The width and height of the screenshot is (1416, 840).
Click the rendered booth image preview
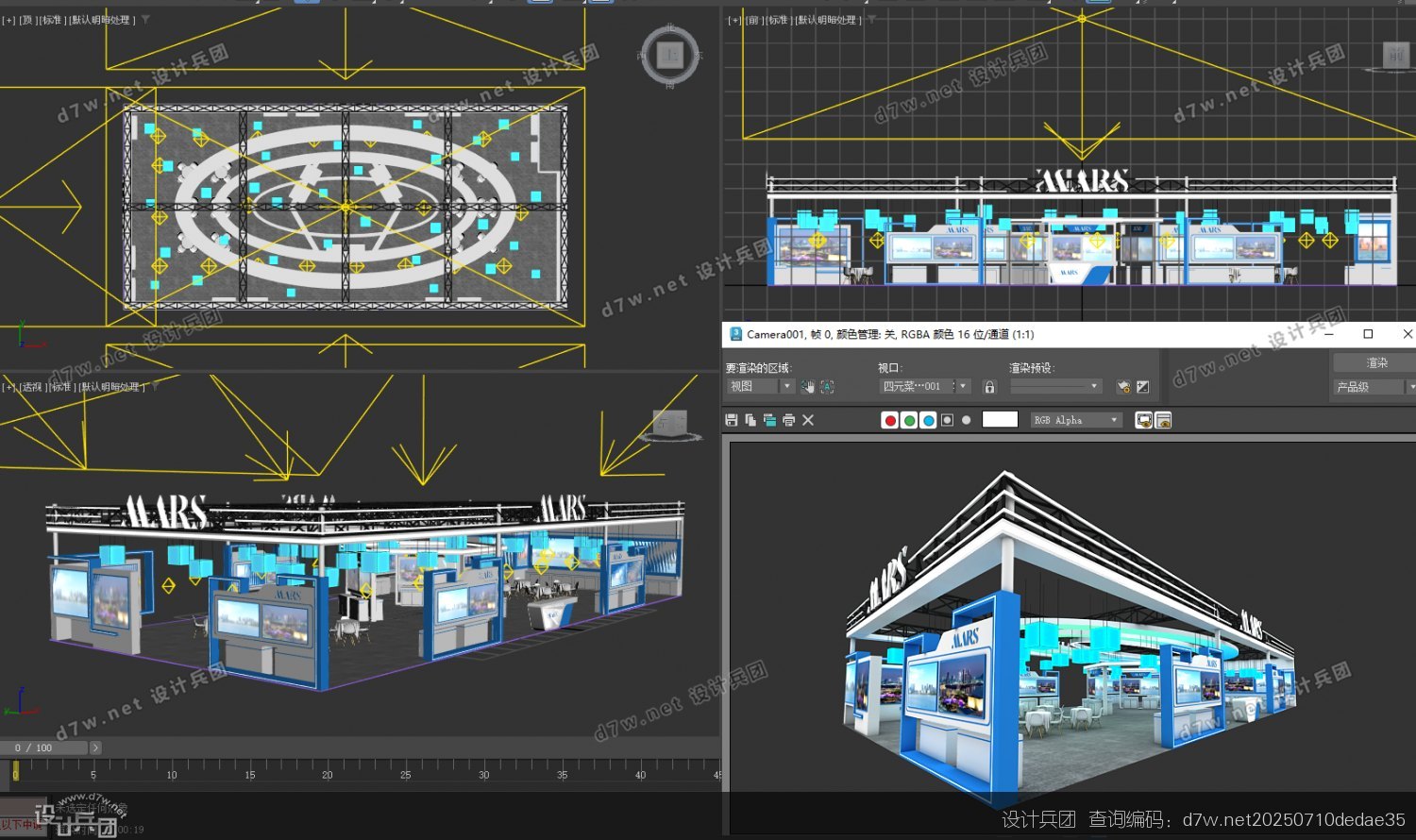[1071, 638]
